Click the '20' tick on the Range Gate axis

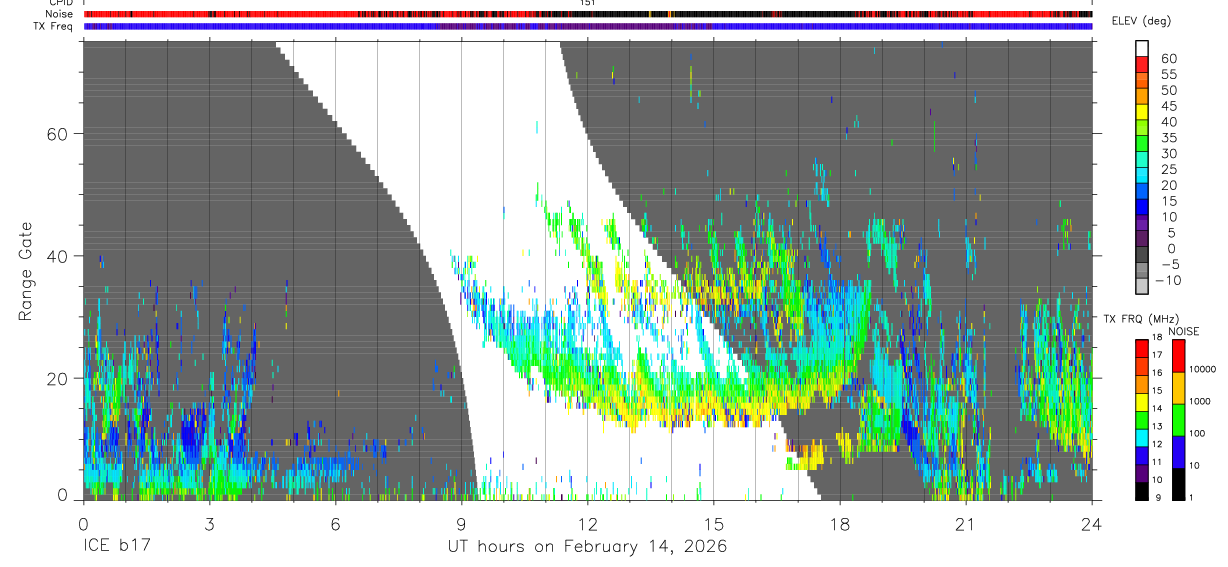point(60,378)
